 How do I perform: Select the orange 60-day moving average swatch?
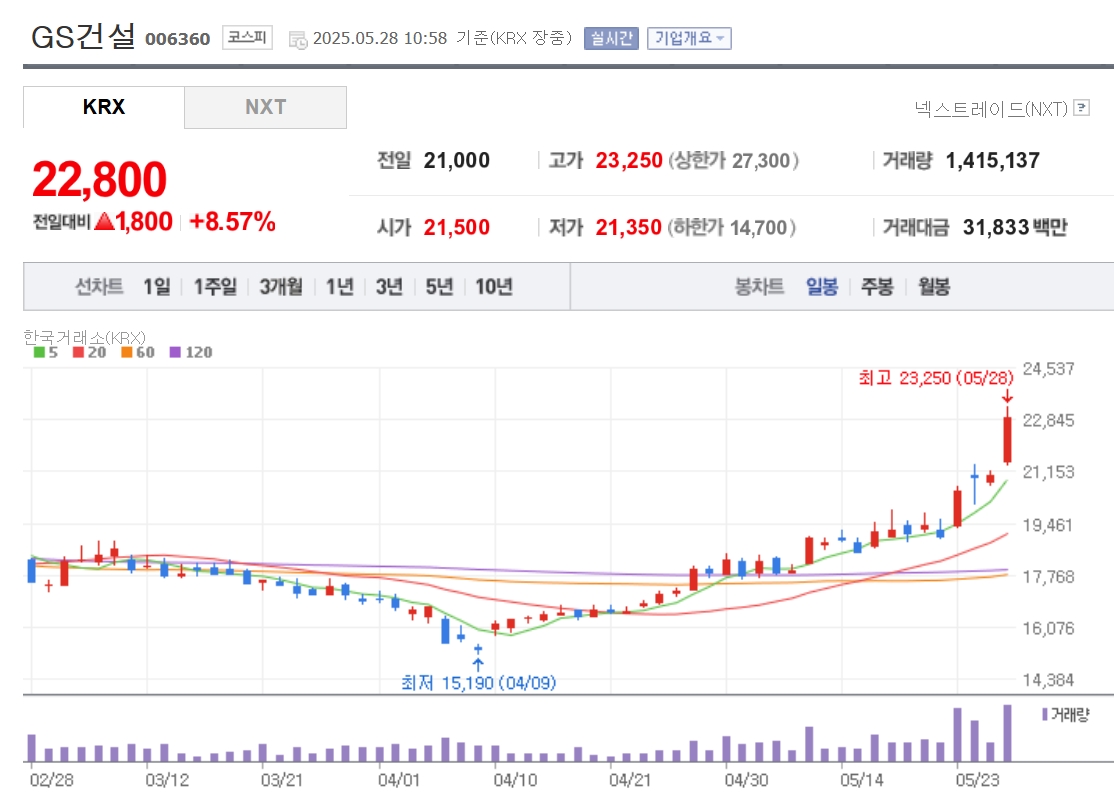[126, 352]
